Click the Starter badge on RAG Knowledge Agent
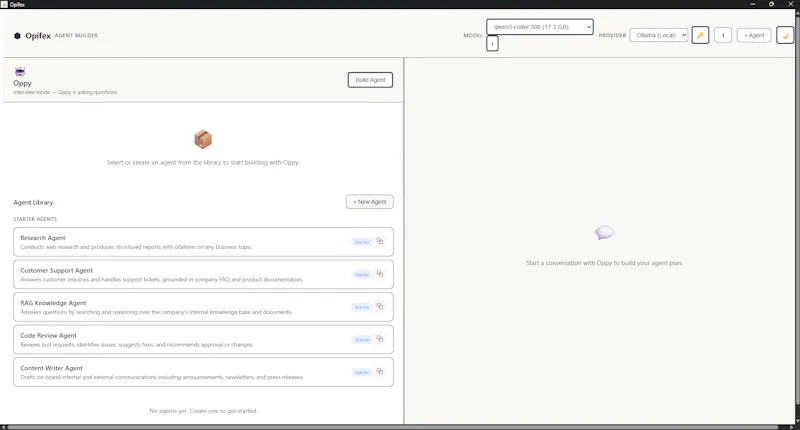Screen dimensions: 800x430 (x=362, y=307)
